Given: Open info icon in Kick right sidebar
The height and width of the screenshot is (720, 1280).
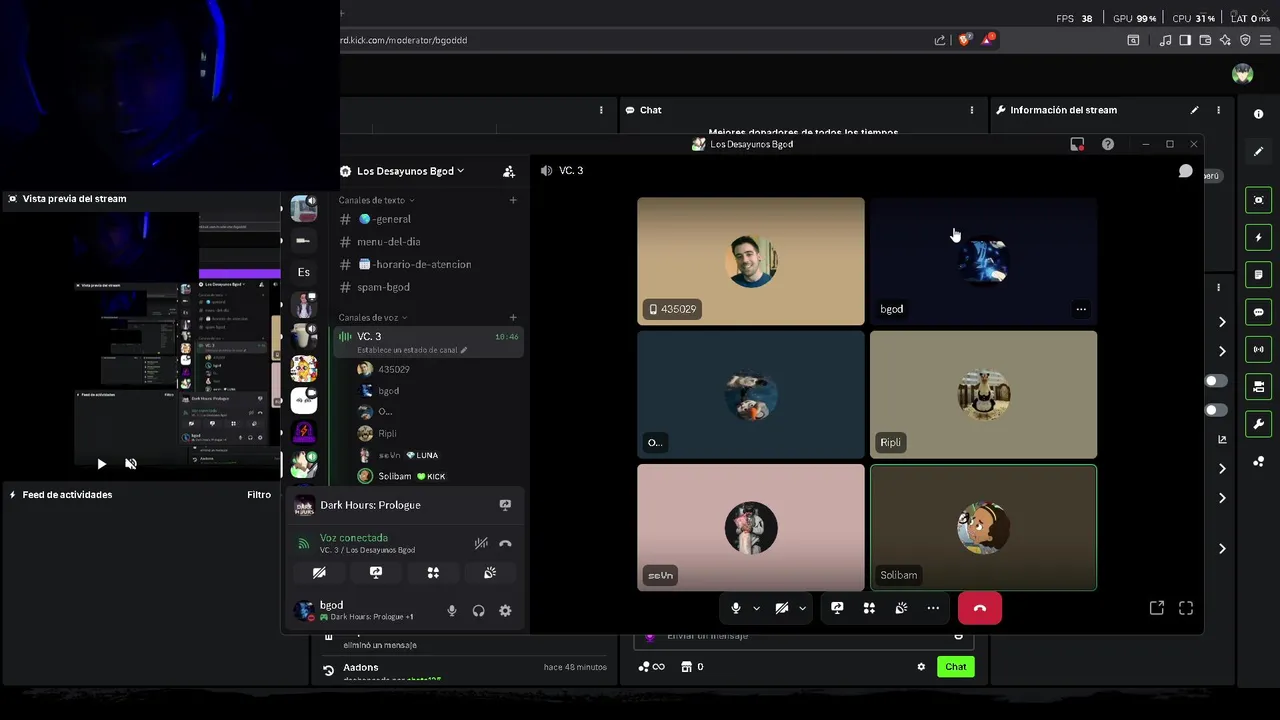Looking at the screenshot, I should pyautogui.click(x=1259, y=114).
